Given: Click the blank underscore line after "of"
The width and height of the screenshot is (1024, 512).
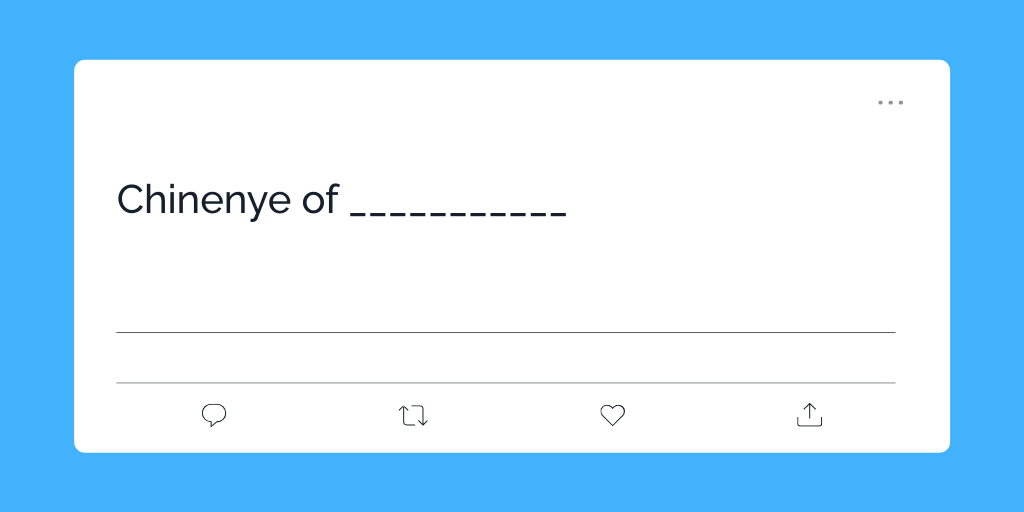Looking at the screenshot, I should point(459,214).
